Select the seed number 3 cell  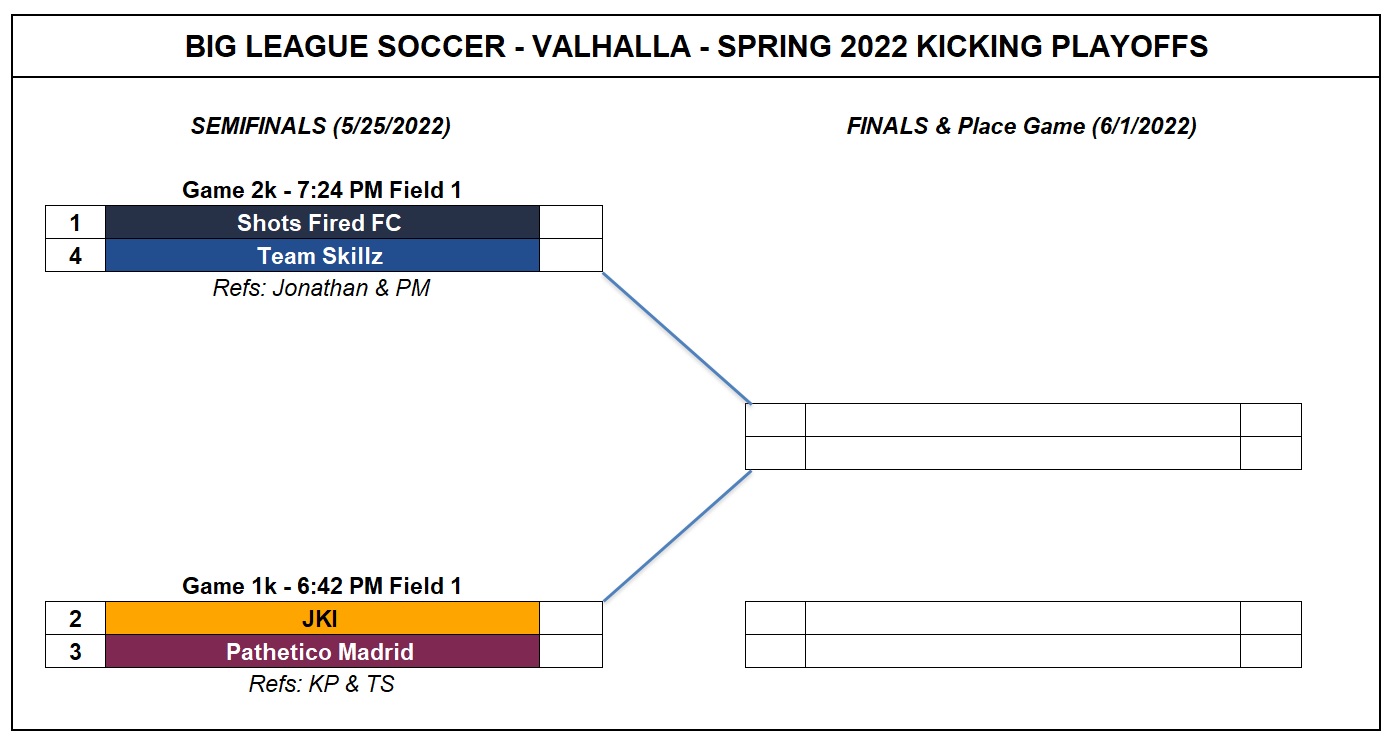pyautogui.click(x=75, y=651)
